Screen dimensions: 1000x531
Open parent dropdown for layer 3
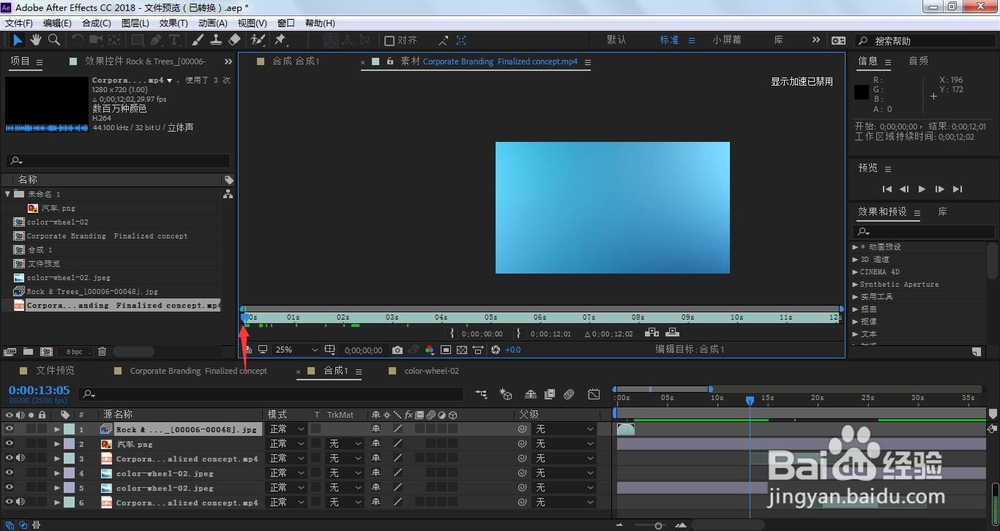pyautogui.click(x=564, y=458)
